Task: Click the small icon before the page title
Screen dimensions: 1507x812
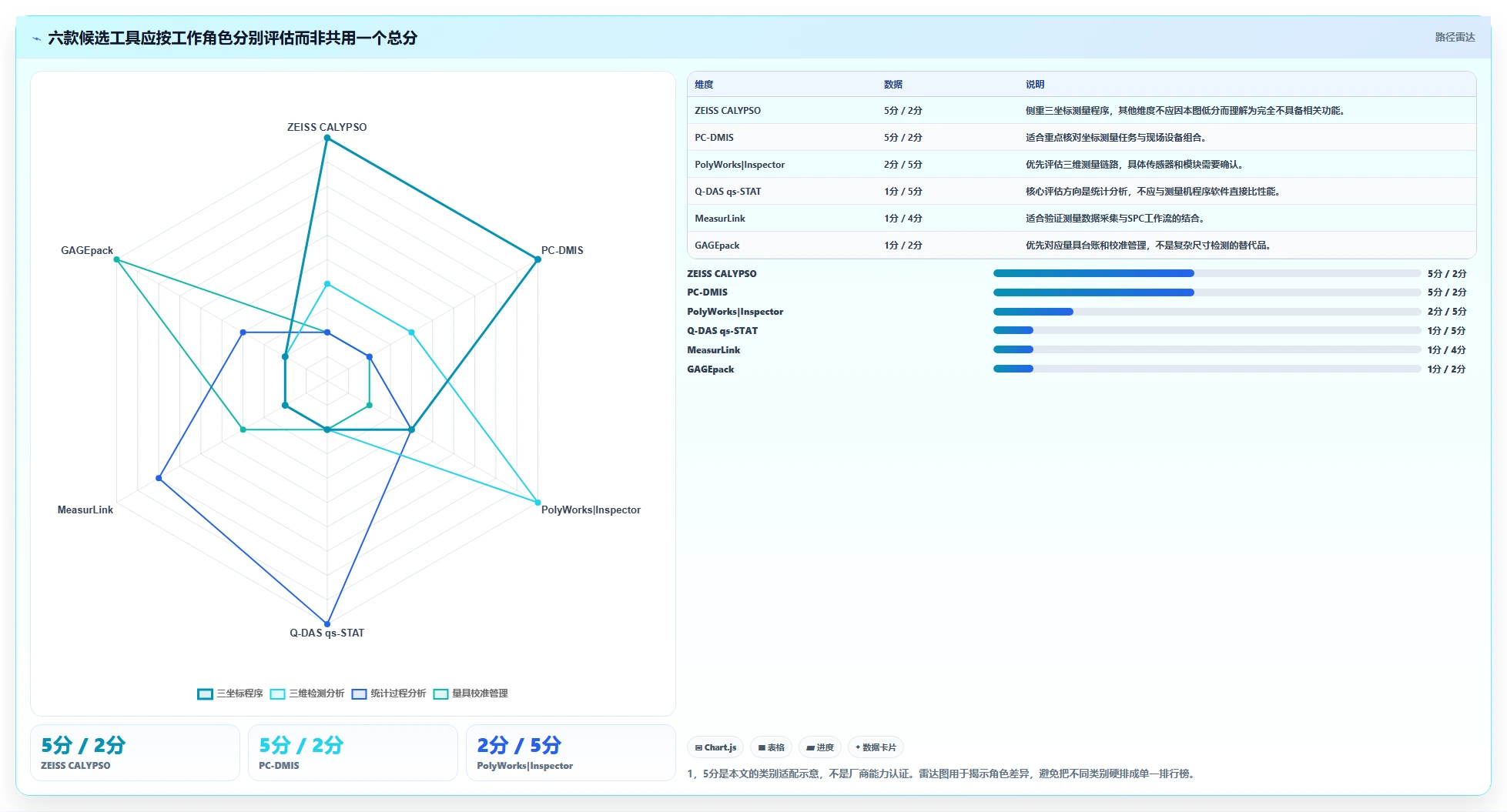Action: coord(36,38)
